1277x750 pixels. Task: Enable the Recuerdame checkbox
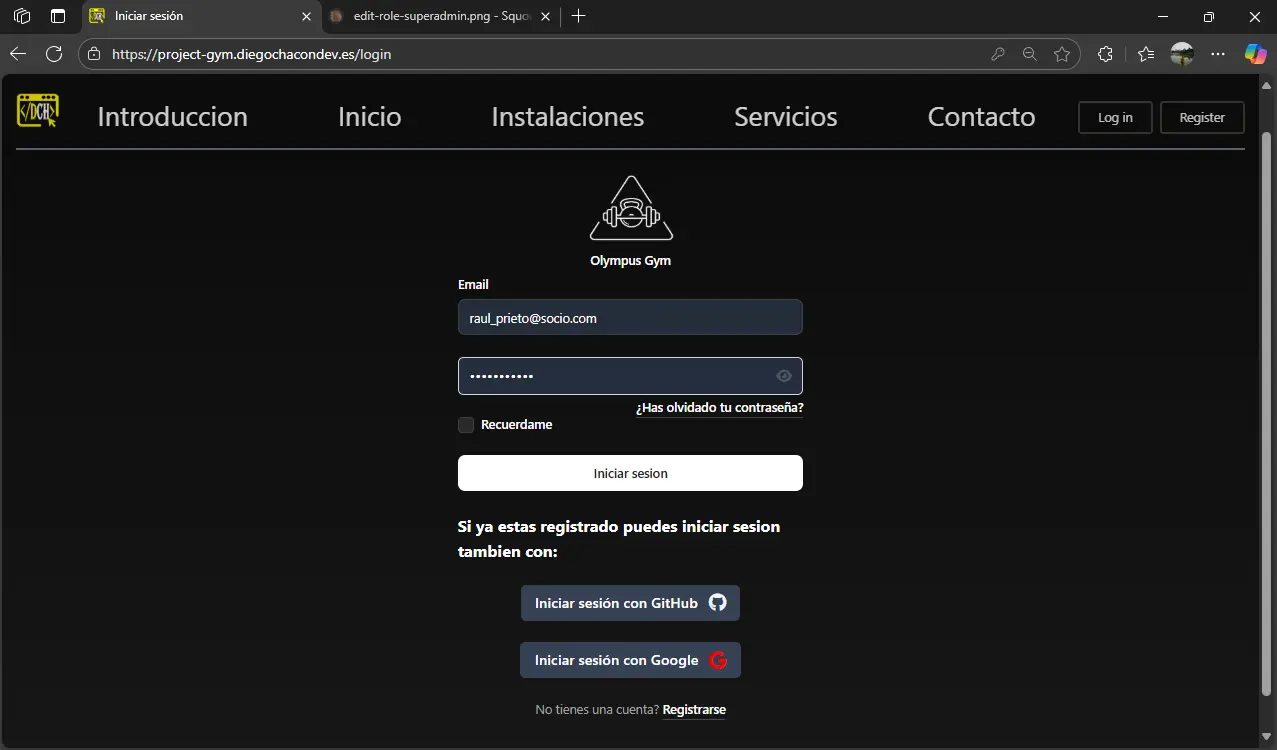466,424
